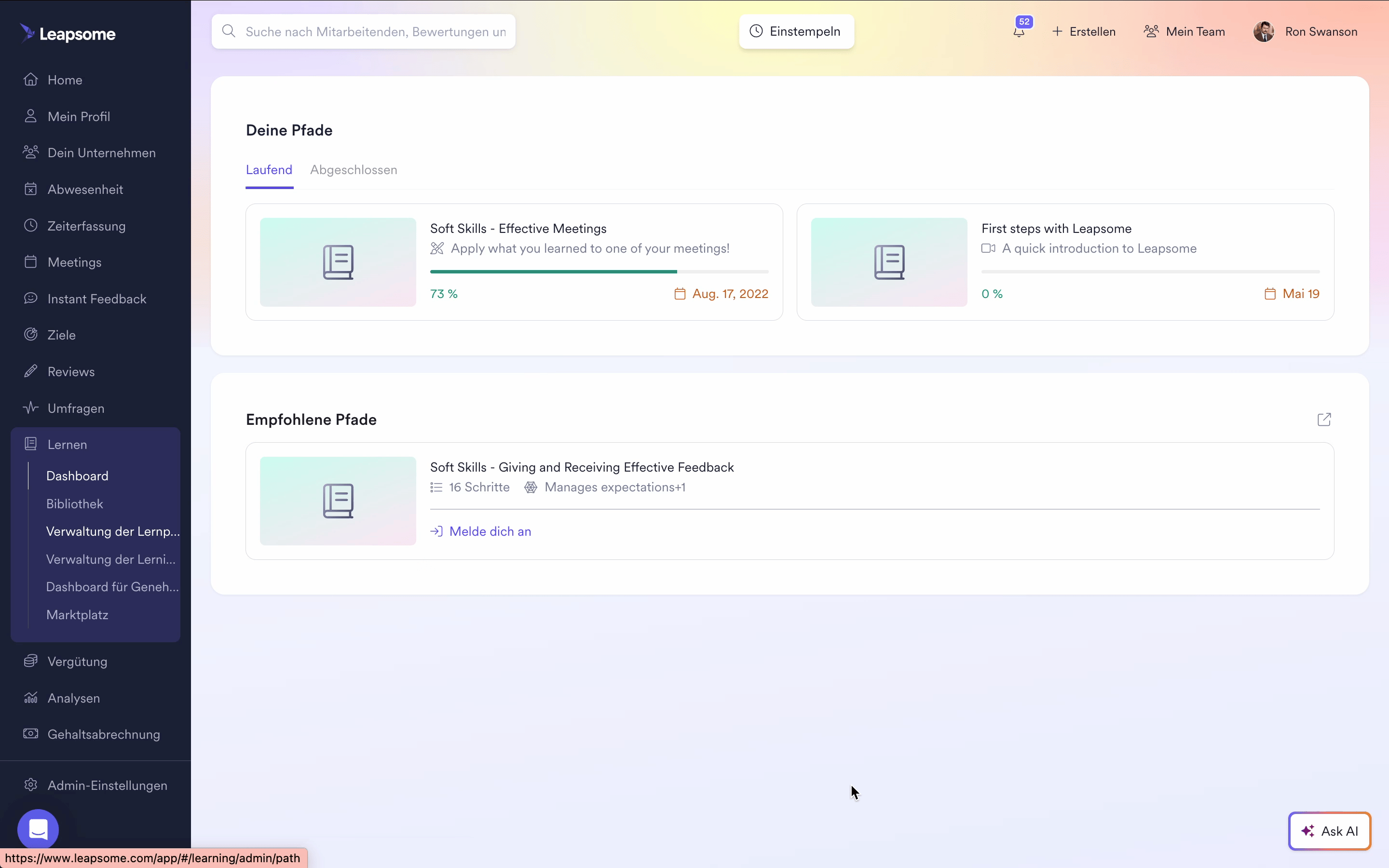
Task: Click "A quick introduction to Leapsome" text
Action: tap(1099, 248)
